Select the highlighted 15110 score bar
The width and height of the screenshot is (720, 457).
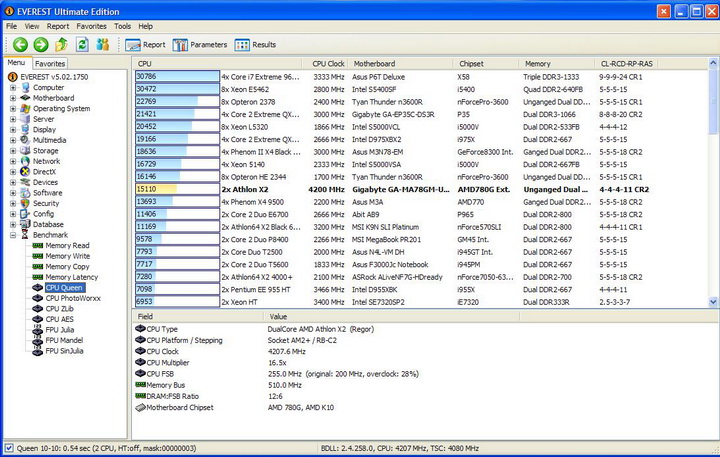pyautogui.click(x=177, y=189)
